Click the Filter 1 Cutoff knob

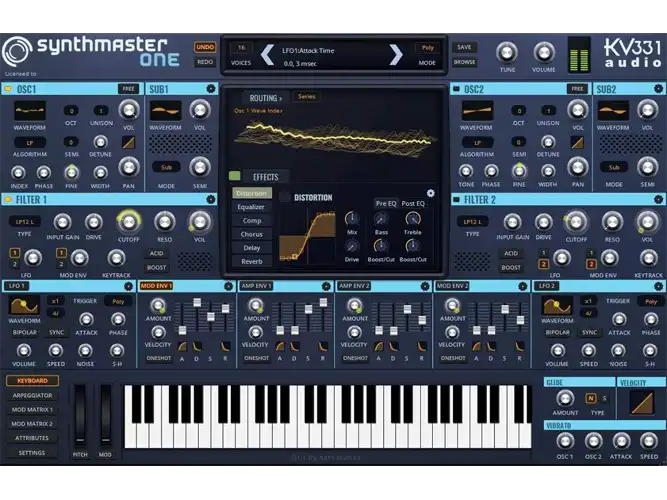click(x=128, y=221)
